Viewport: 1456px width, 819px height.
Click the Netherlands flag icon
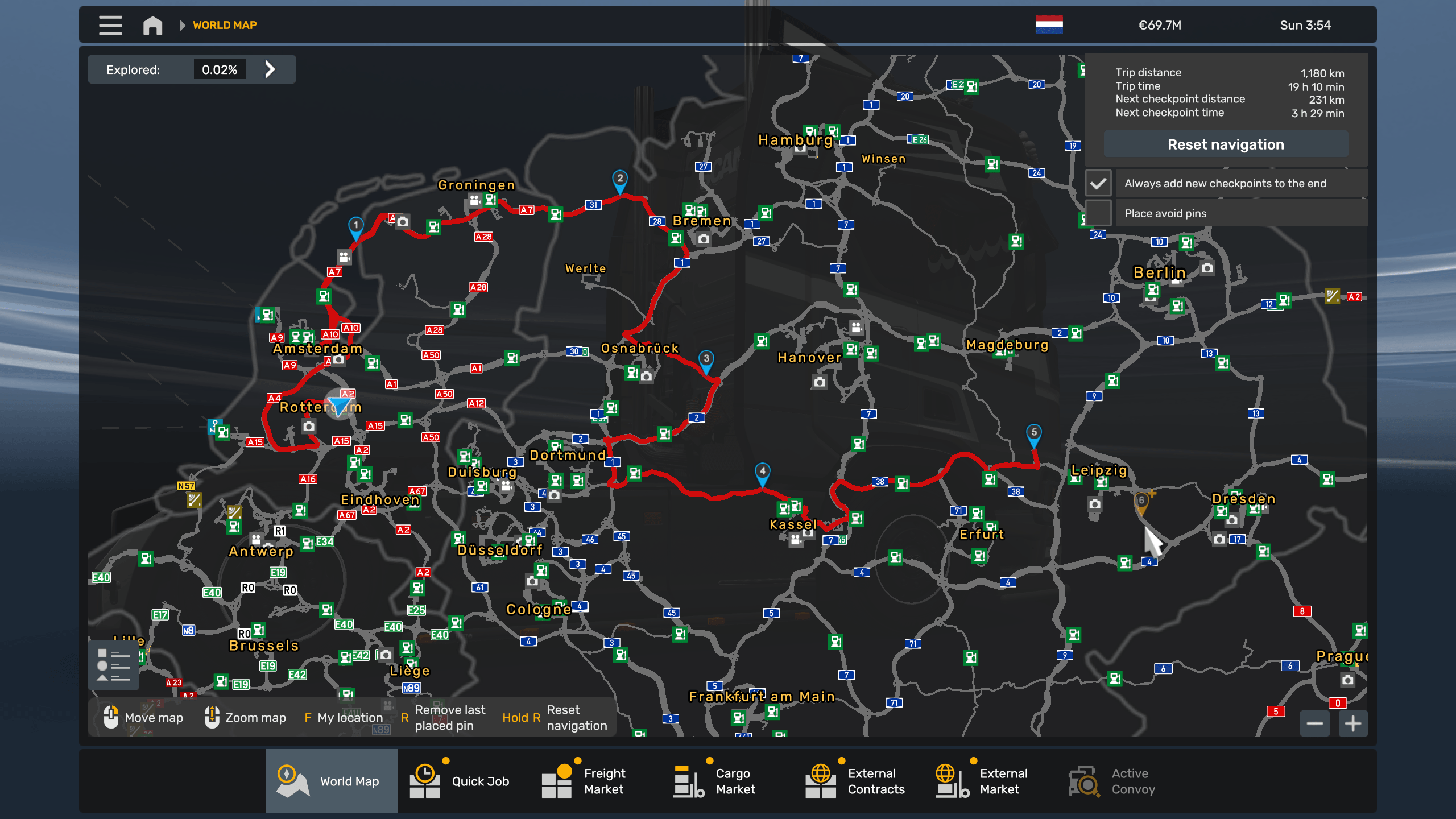1049,25
